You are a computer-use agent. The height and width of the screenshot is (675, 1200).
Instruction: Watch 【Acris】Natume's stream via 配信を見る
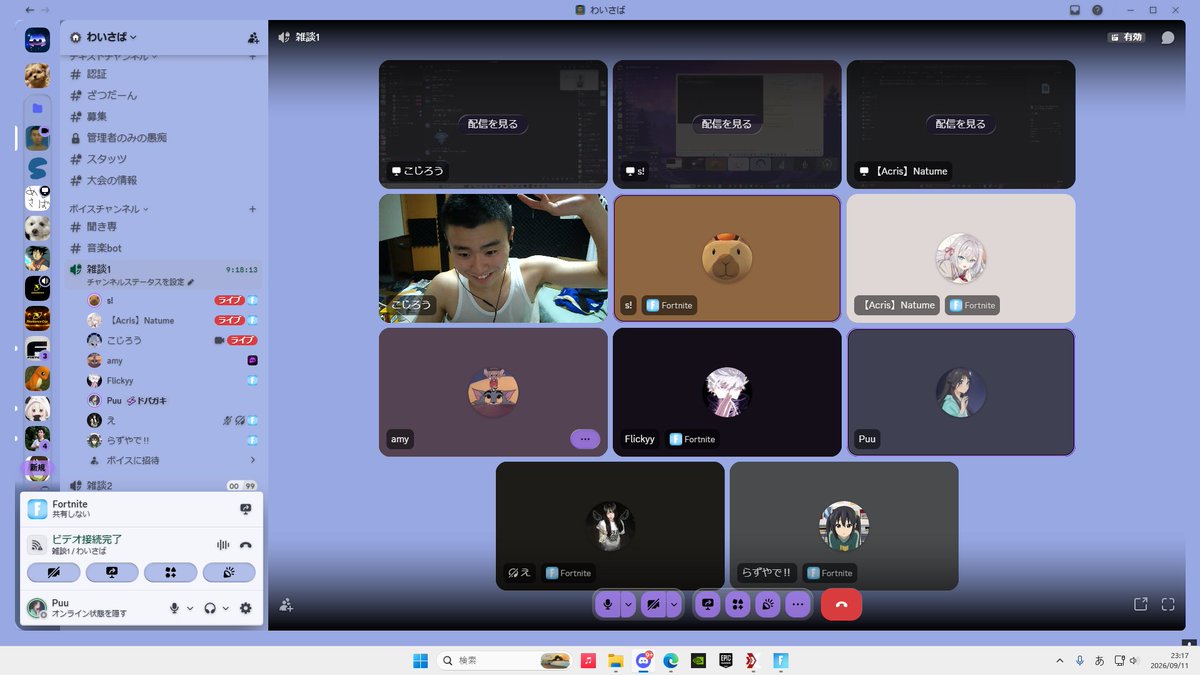click(x=961, y=124)
